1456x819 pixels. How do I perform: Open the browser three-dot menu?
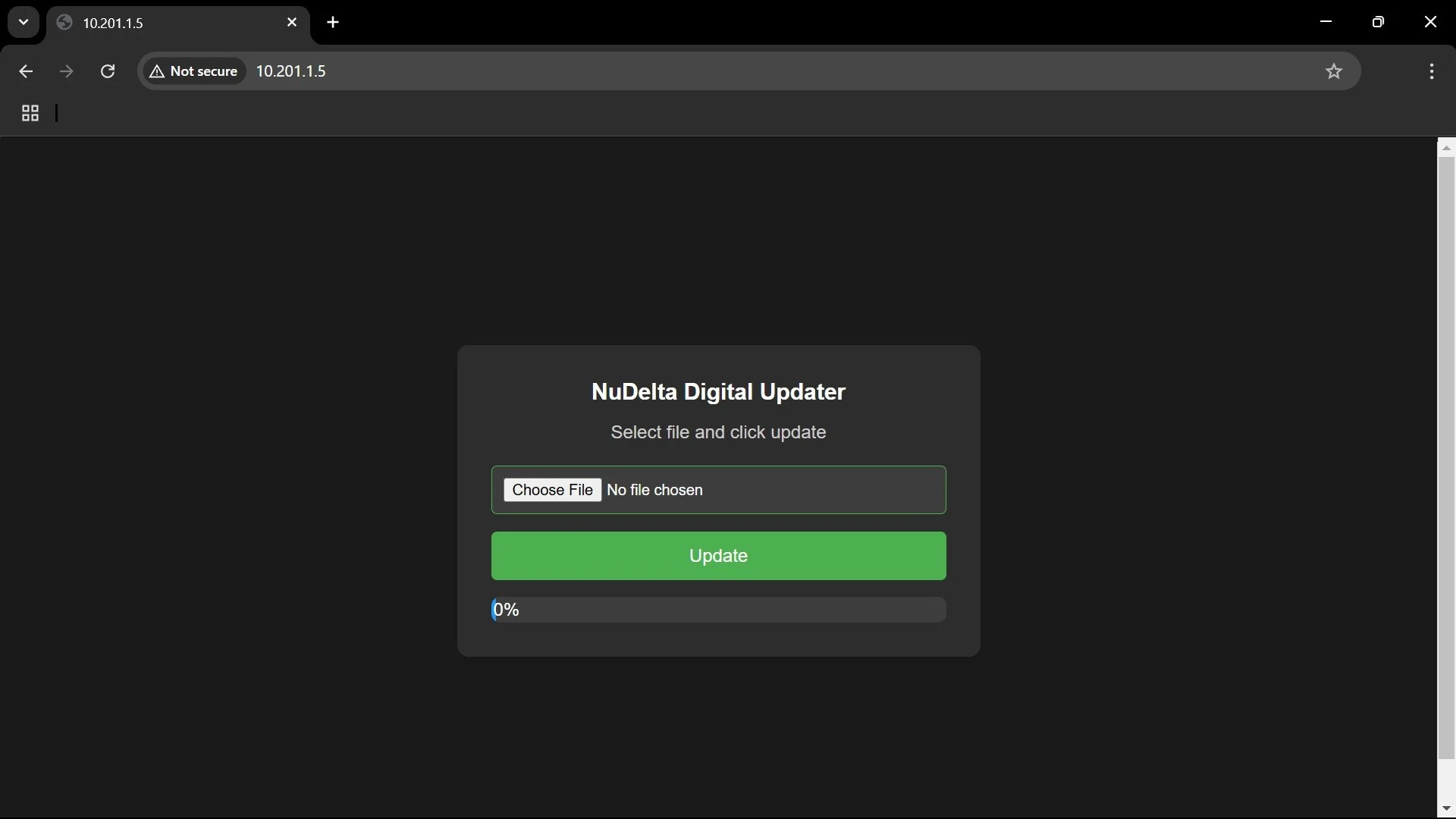(1432, 71)
